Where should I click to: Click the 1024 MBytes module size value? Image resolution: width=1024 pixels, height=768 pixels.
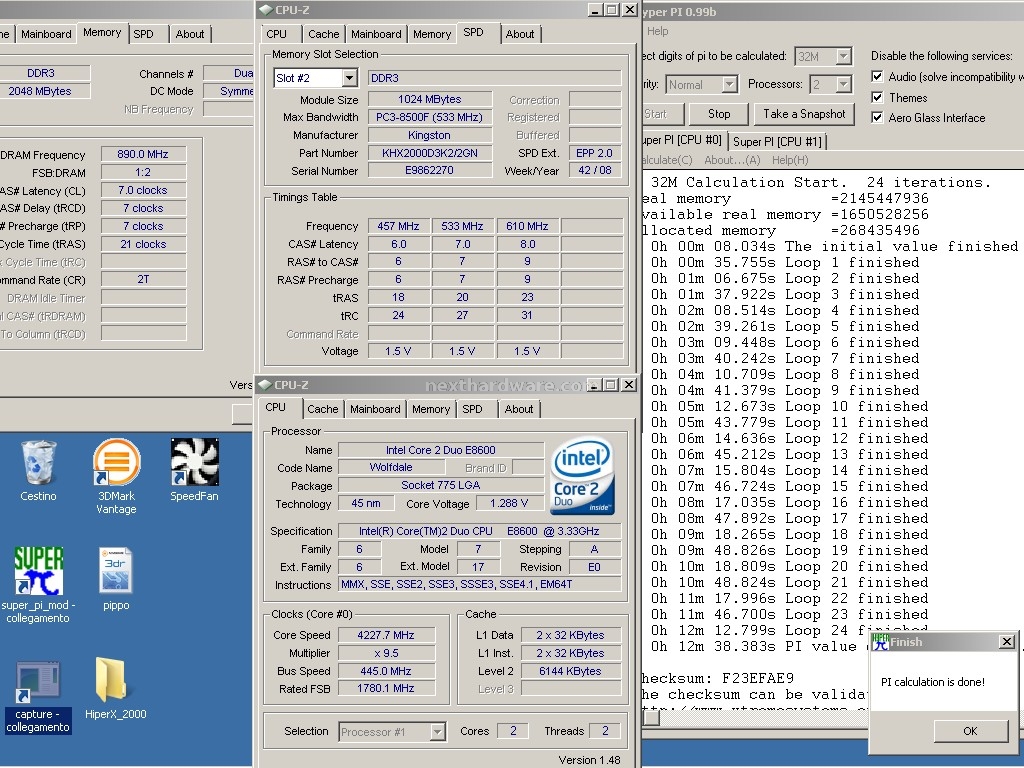pos(430,99)
